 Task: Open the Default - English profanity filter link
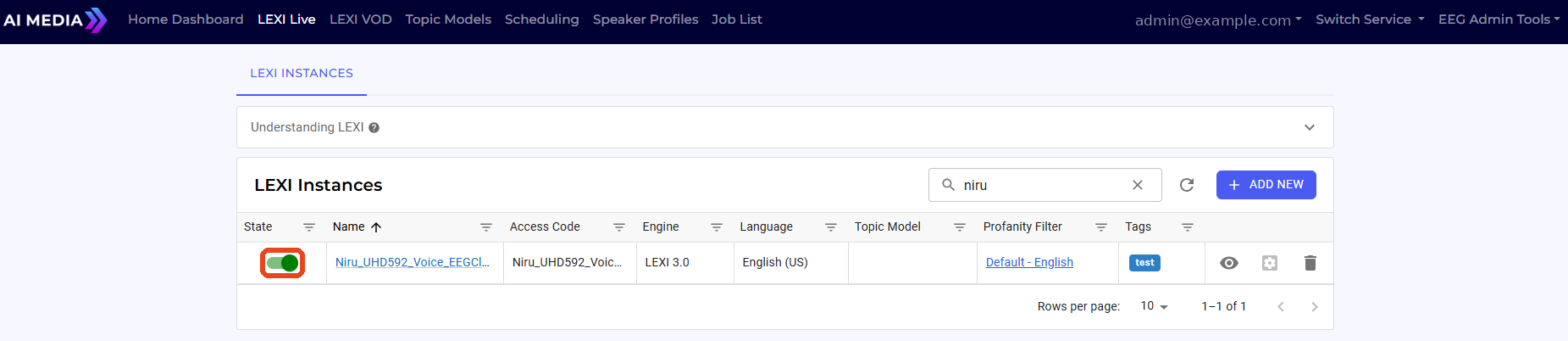click(x=1029, y=263)
